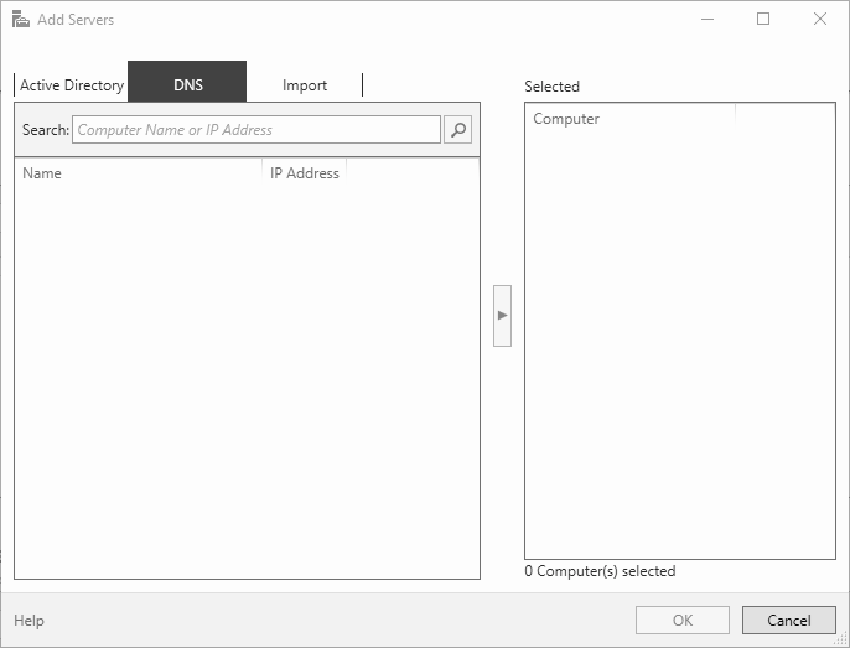
Task: Switch to the Import tab
Action: click(x=303, y=84)
